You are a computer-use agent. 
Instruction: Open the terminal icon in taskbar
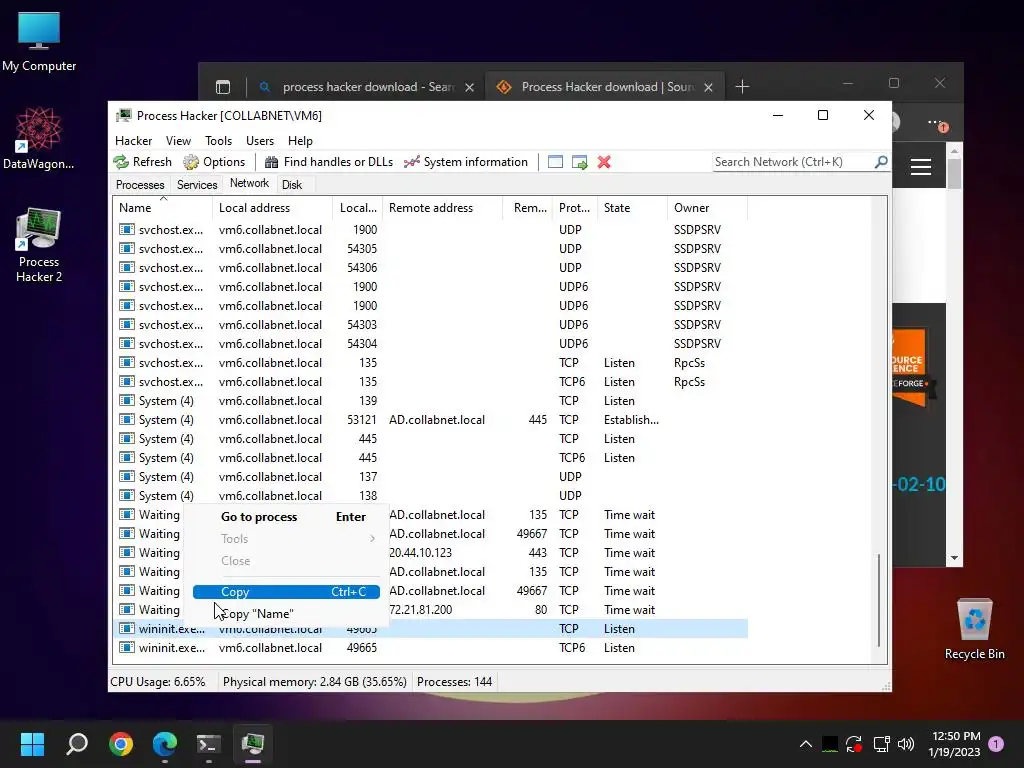pos(208,744)
